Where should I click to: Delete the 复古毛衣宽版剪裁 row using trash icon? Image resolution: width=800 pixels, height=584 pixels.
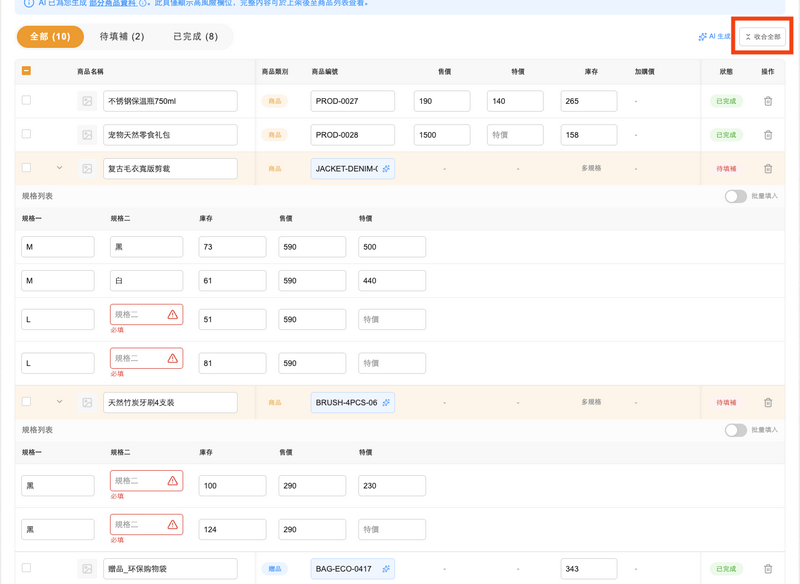tap(768, 168)
